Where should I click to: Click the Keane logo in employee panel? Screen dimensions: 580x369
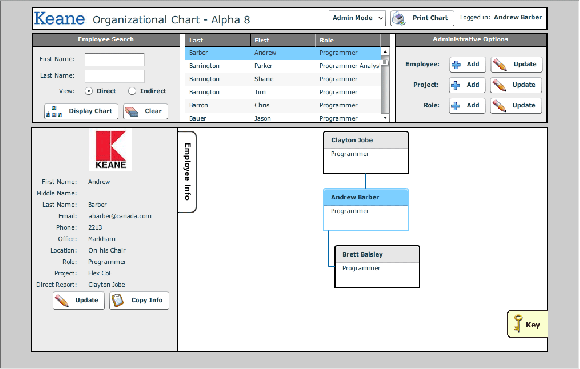pos(111,150)
